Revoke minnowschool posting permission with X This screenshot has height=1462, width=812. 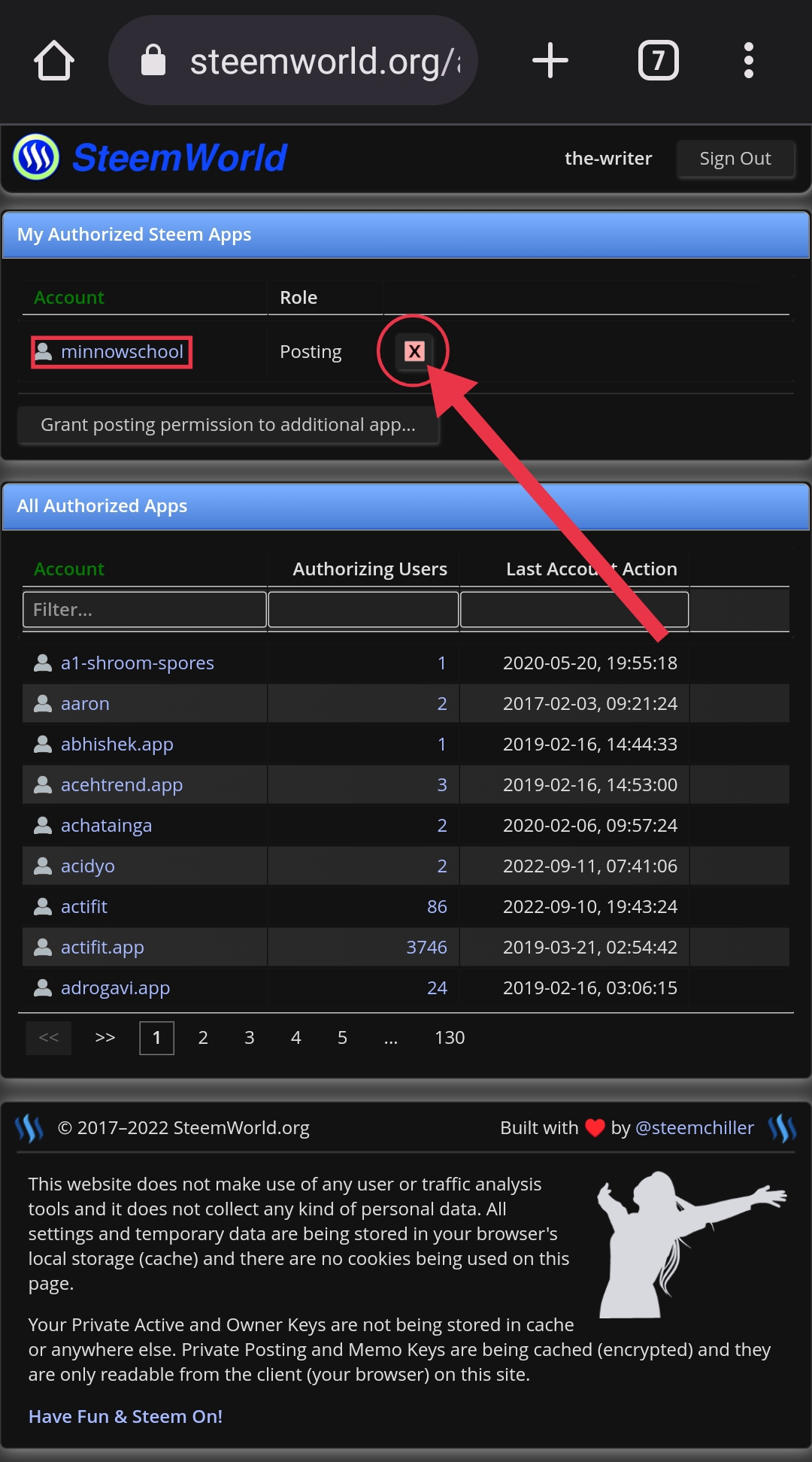414,351
